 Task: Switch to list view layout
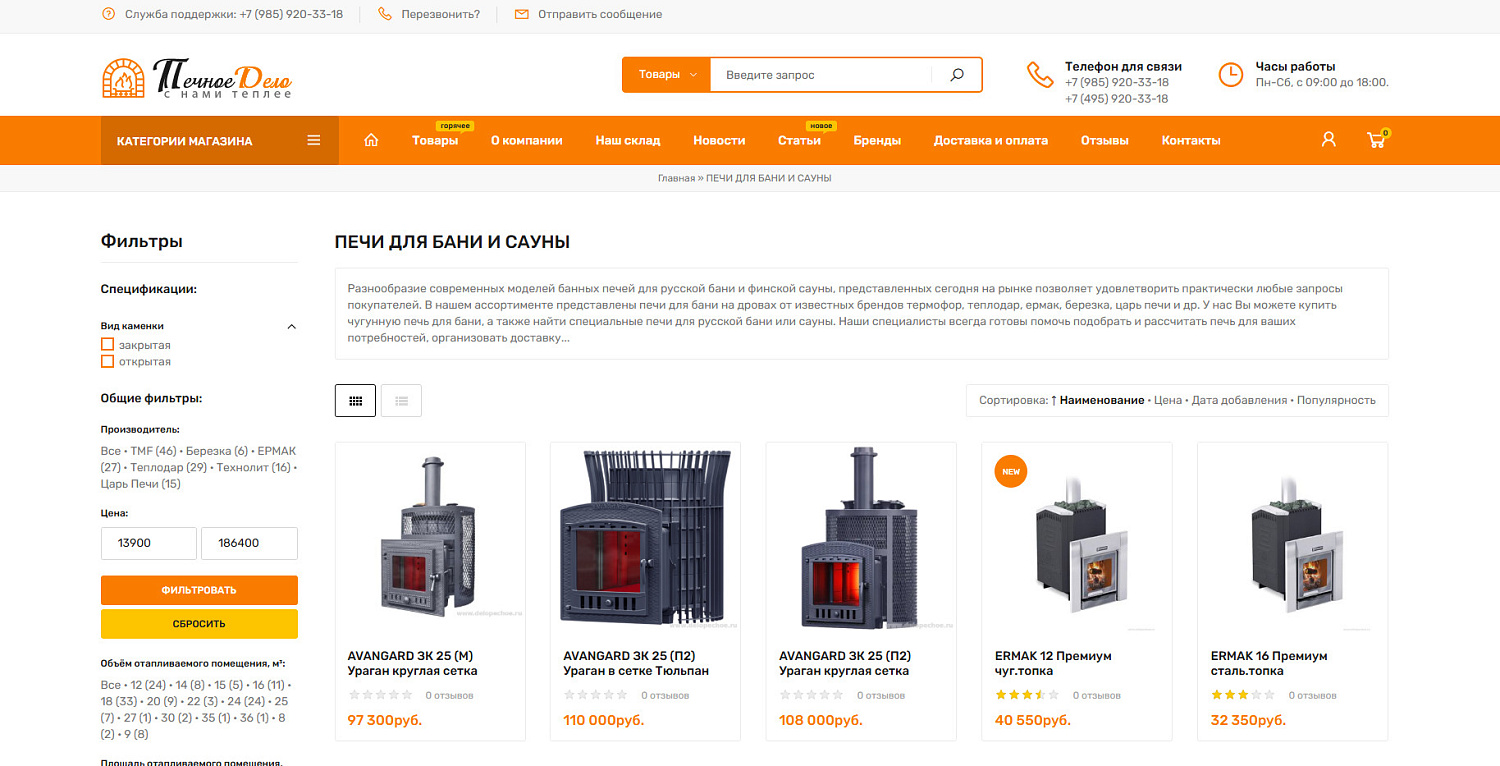click(401, 400)
